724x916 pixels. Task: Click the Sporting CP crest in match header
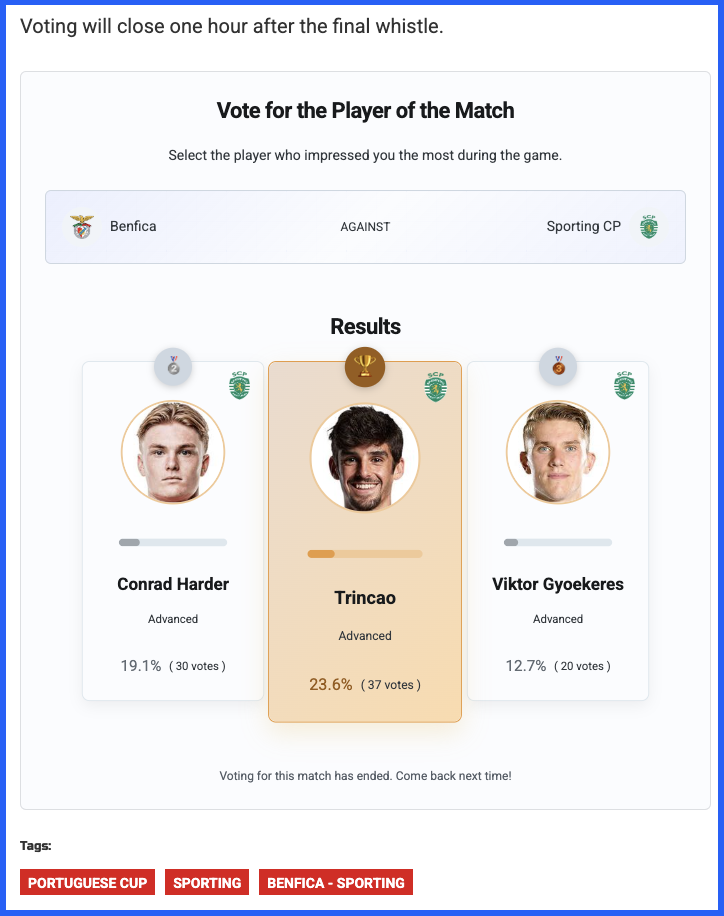coord(649,227)
